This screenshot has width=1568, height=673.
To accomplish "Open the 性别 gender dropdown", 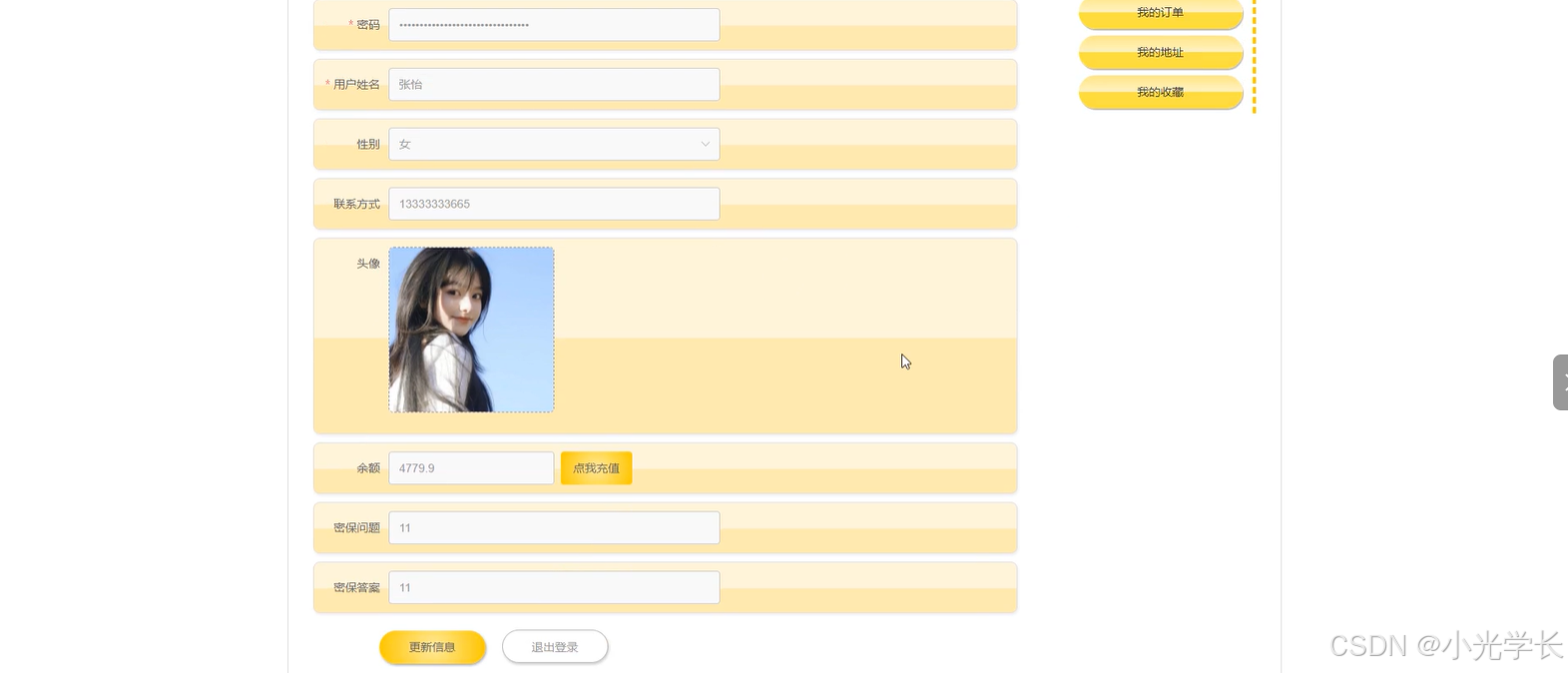I will click(x=554, y=144).
